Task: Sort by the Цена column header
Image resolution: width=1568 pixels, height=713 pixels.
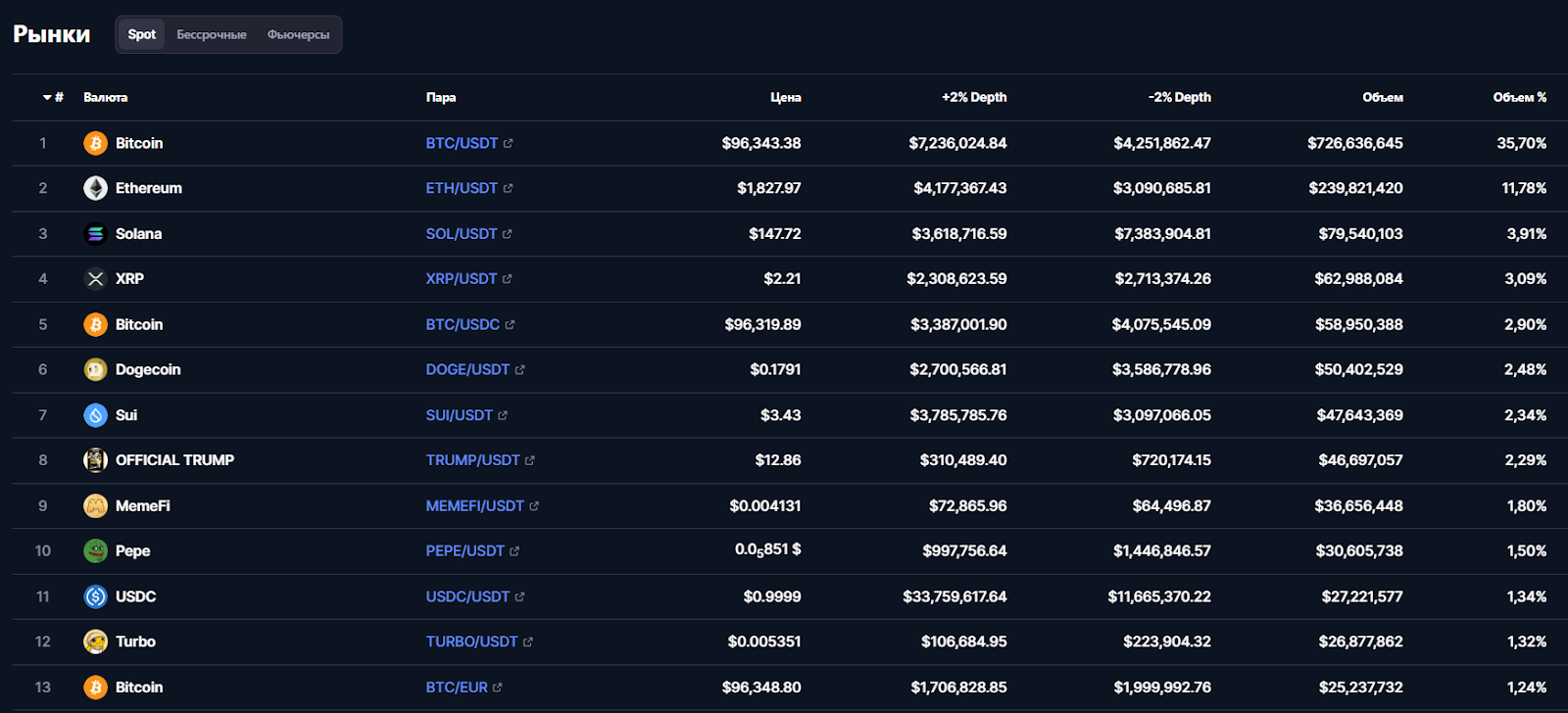Action: [x=786, y=98]
